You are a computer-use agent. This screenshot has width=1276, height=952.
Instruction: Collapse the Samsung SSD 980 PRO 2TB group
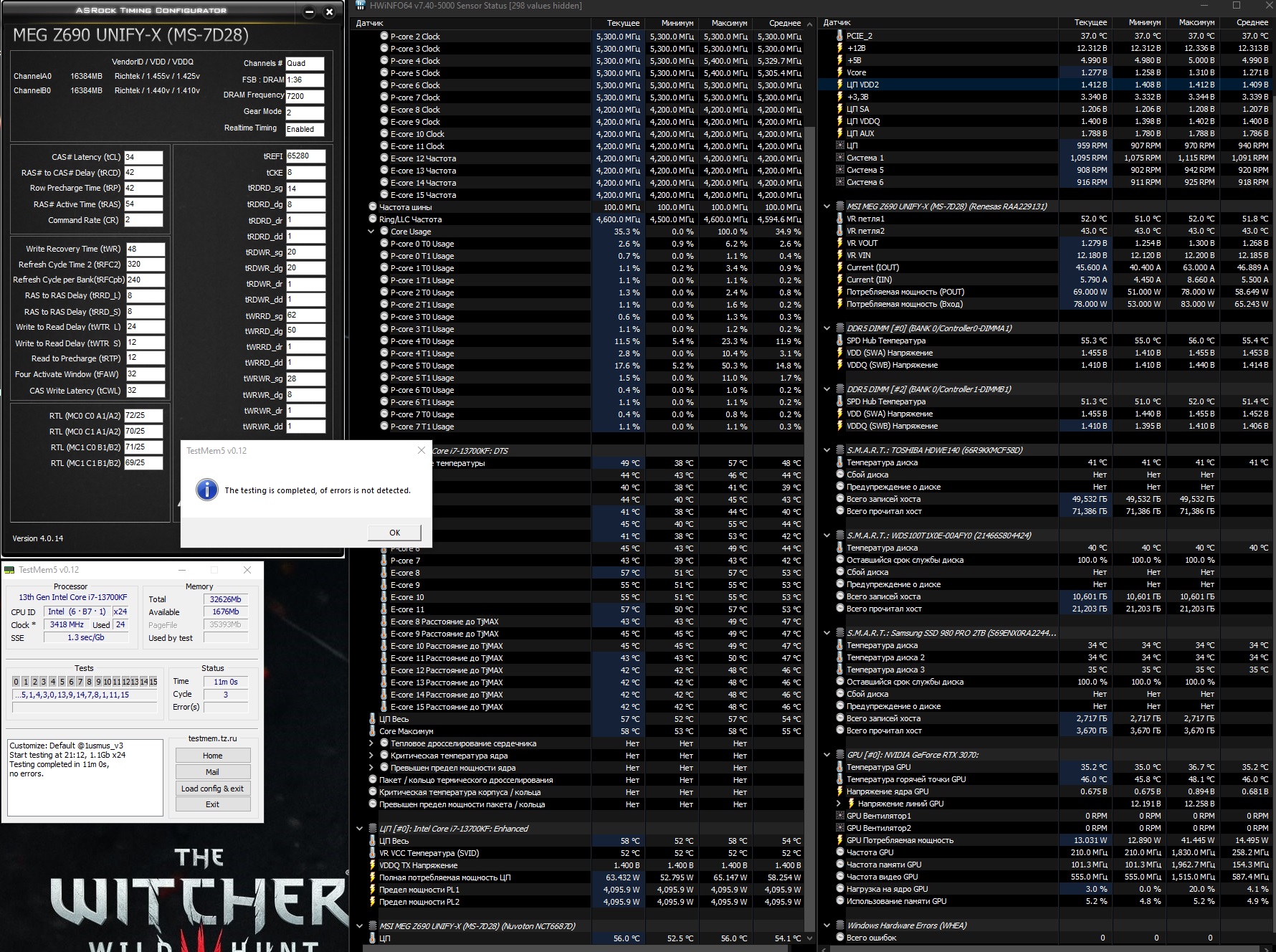(x=827, y=633)
